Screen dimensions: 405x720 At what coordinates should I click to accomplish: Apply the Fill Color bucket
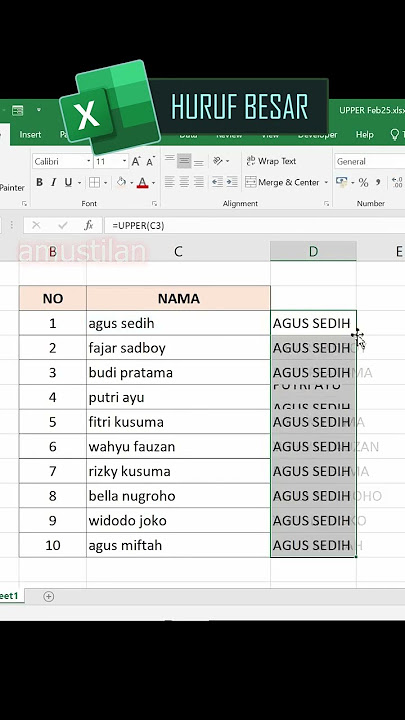pyautogui.click(x=121, y=182)
